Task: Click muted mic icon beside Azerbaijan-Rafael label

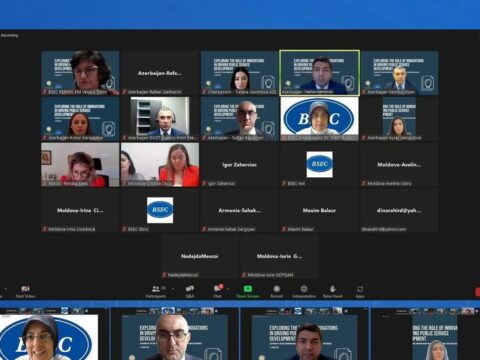Action: pyautogui.click(x=124, y=92)
